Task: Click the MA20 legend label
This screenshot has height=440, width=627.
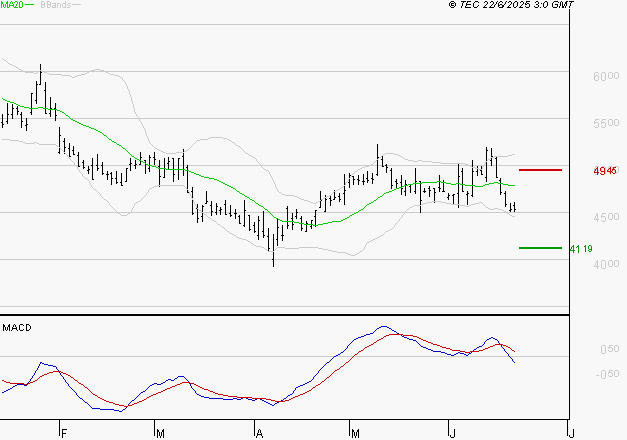Action: pos(13,5)
